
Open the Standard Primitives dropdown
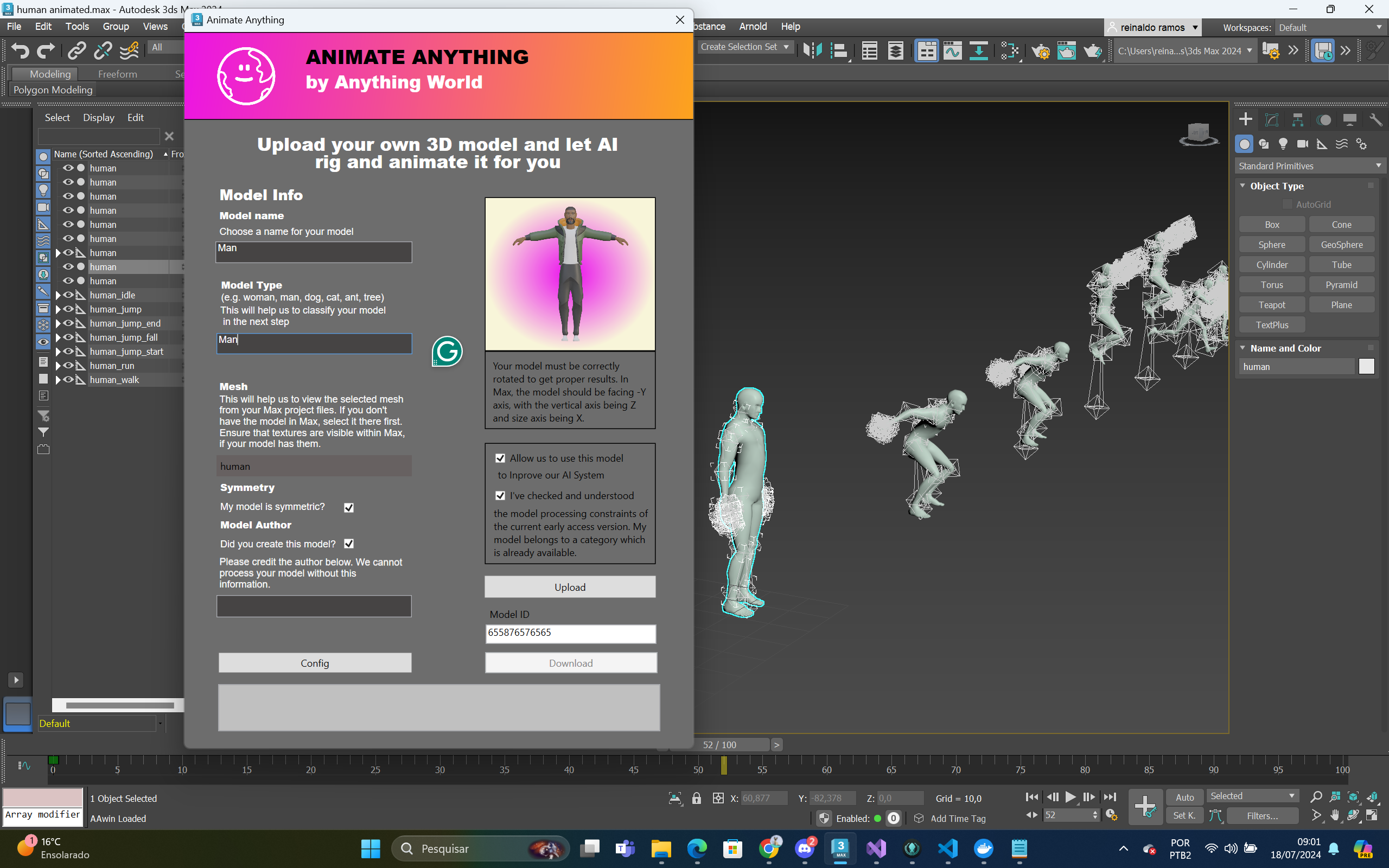[1309, 166]
